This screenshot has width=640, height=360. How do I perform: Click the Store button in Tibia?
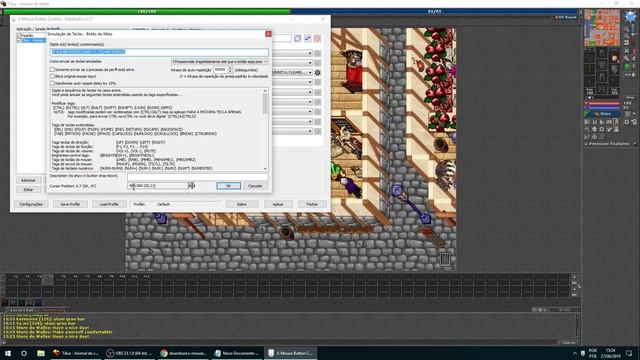(x=603, y=114)
